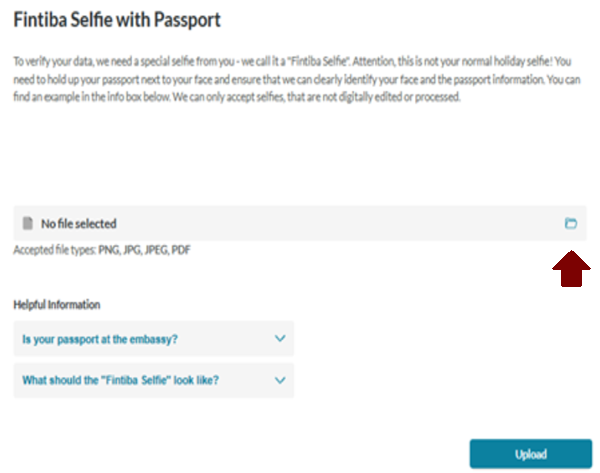Click the "No file selected" text
The image size is (600, 473).
79,224
